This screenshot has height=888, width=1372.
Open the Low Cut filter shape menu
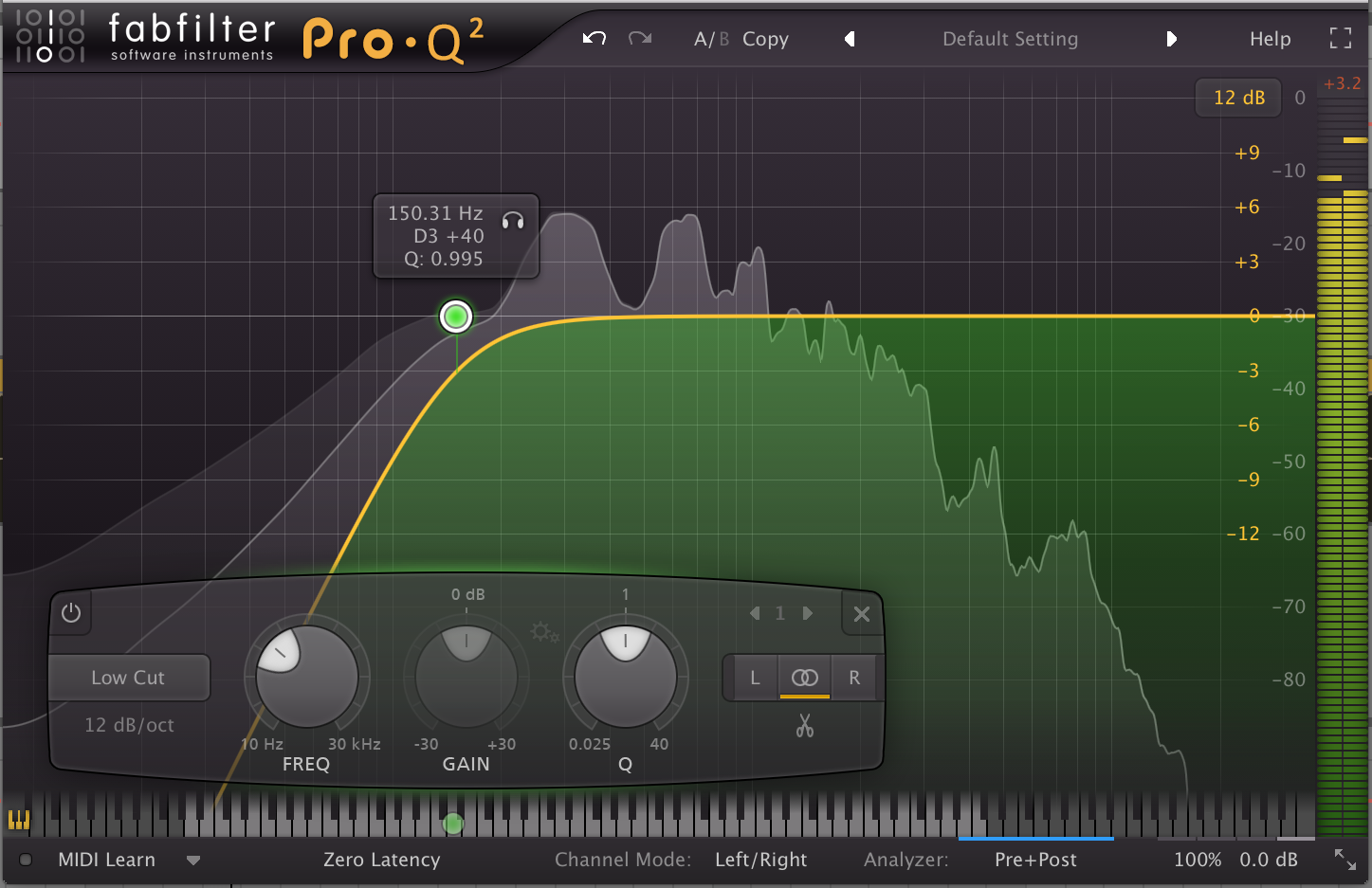point(128,678)
